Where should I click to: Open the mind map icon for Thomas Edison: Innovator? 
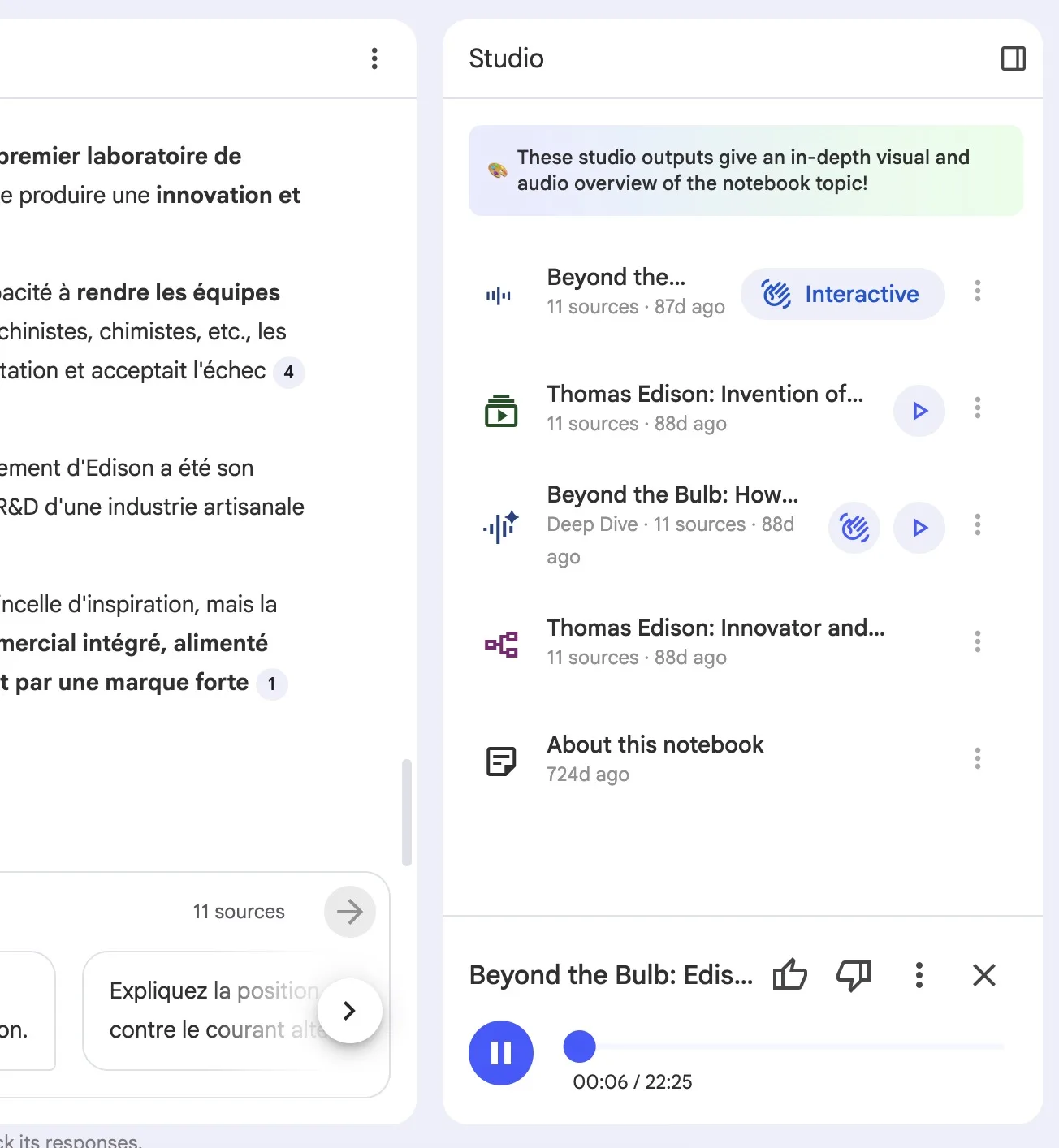pos(501,643)
